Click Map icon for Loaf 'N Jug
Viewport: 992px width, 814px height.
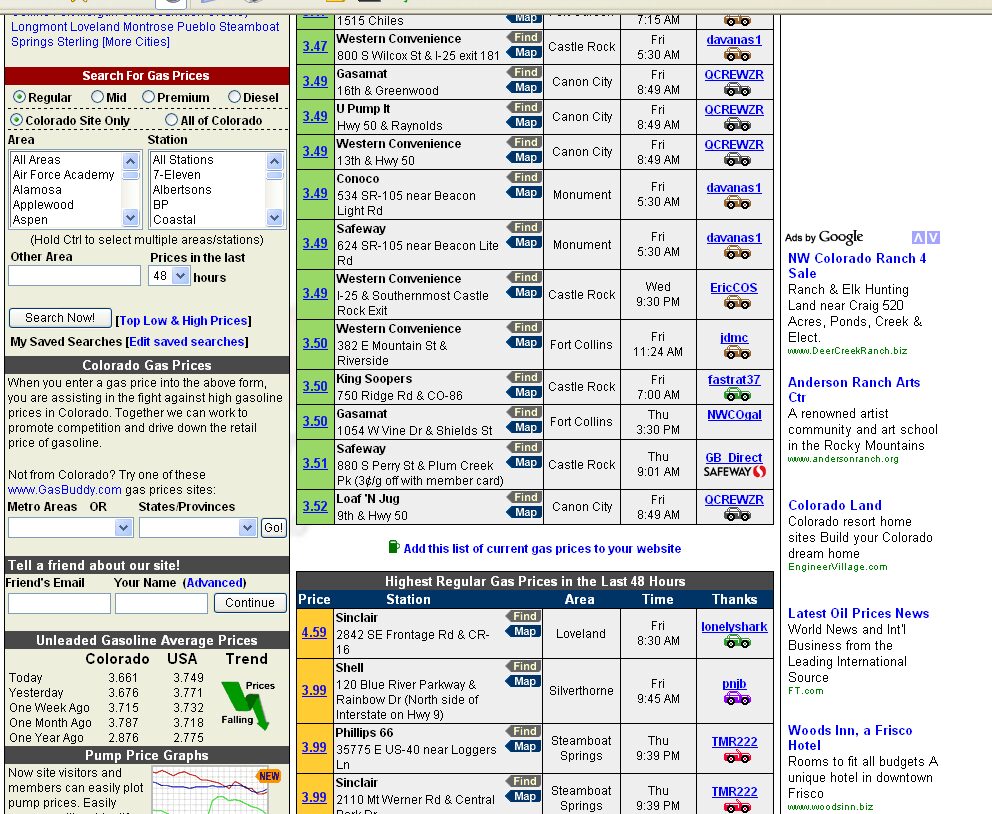pyautogui.click(x=525, y=513)
